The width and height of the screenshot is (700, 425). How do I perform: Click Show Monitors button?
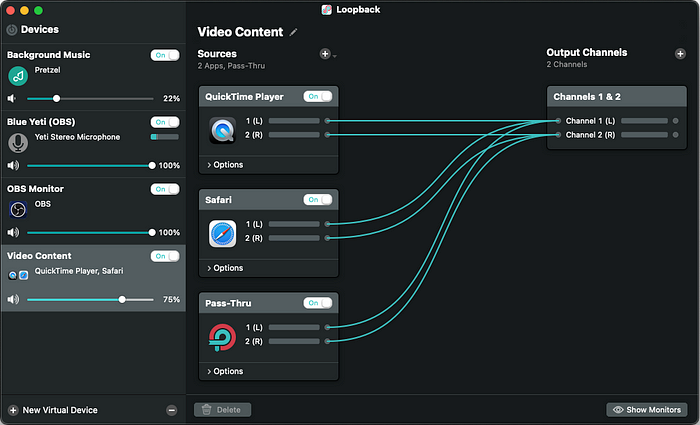tap(646, 410)
